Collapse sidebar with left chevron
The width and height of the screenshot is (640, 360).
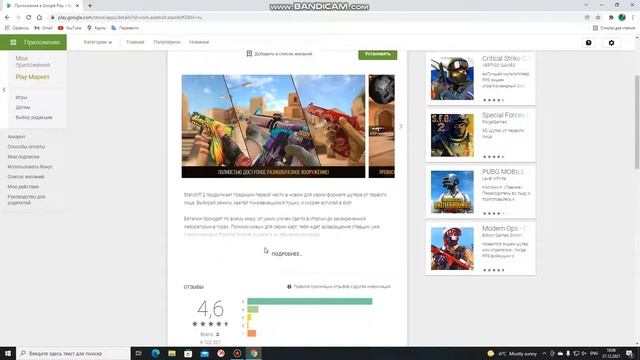pyautogui.click(x=4, y=90)
